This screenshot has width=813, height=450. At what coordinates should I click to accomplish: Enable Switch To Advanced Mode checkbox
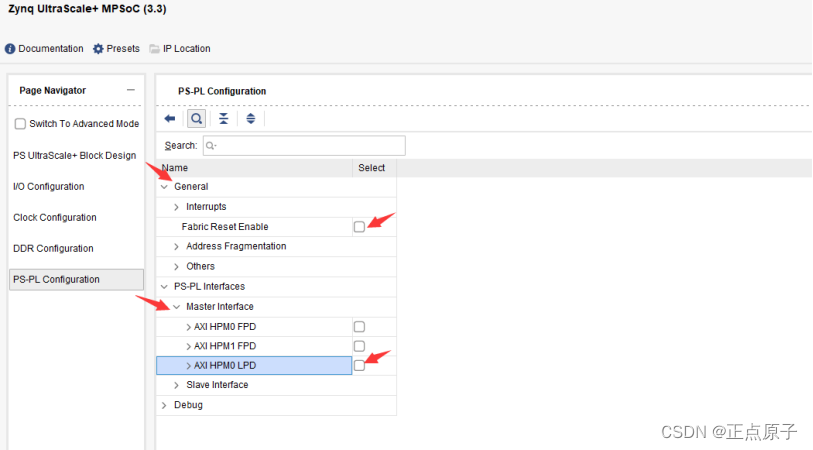(x=20, y=124)
